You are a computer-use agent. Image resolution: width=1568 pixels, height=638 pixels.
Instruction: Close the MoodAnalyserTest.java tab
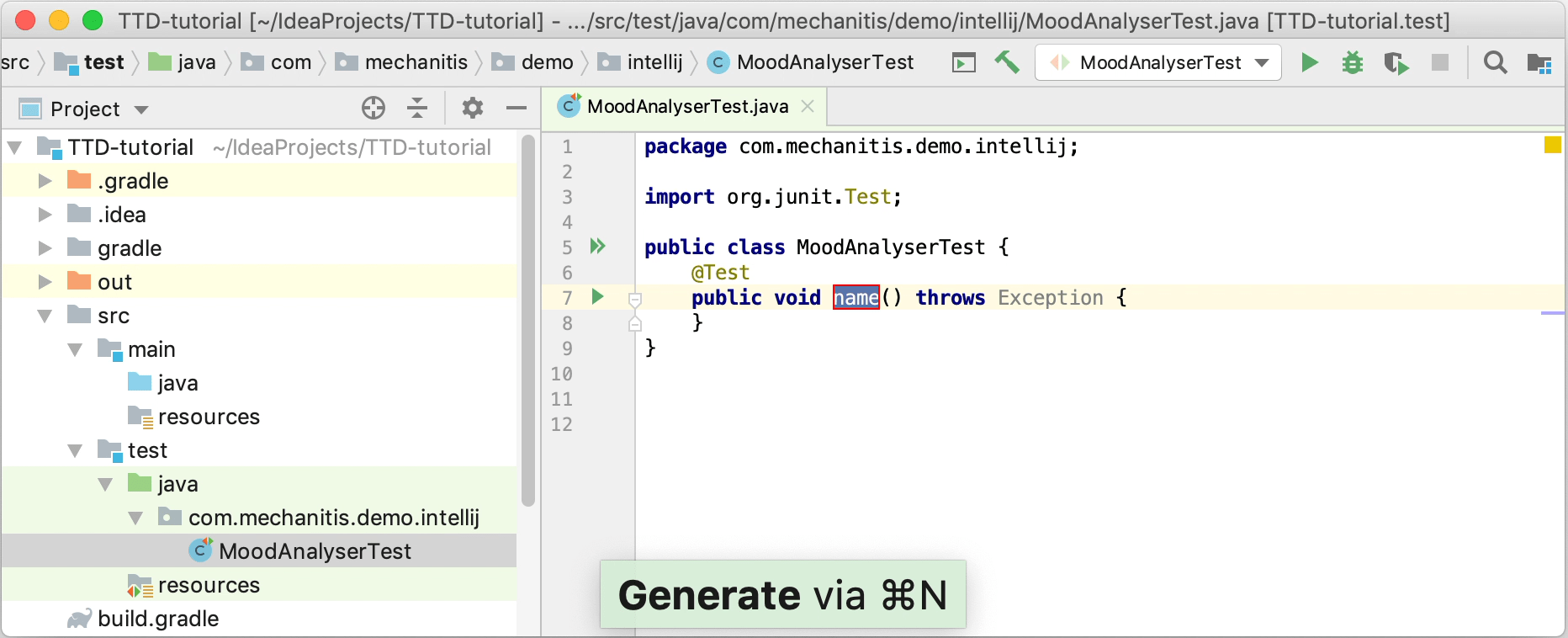point(808,106)
